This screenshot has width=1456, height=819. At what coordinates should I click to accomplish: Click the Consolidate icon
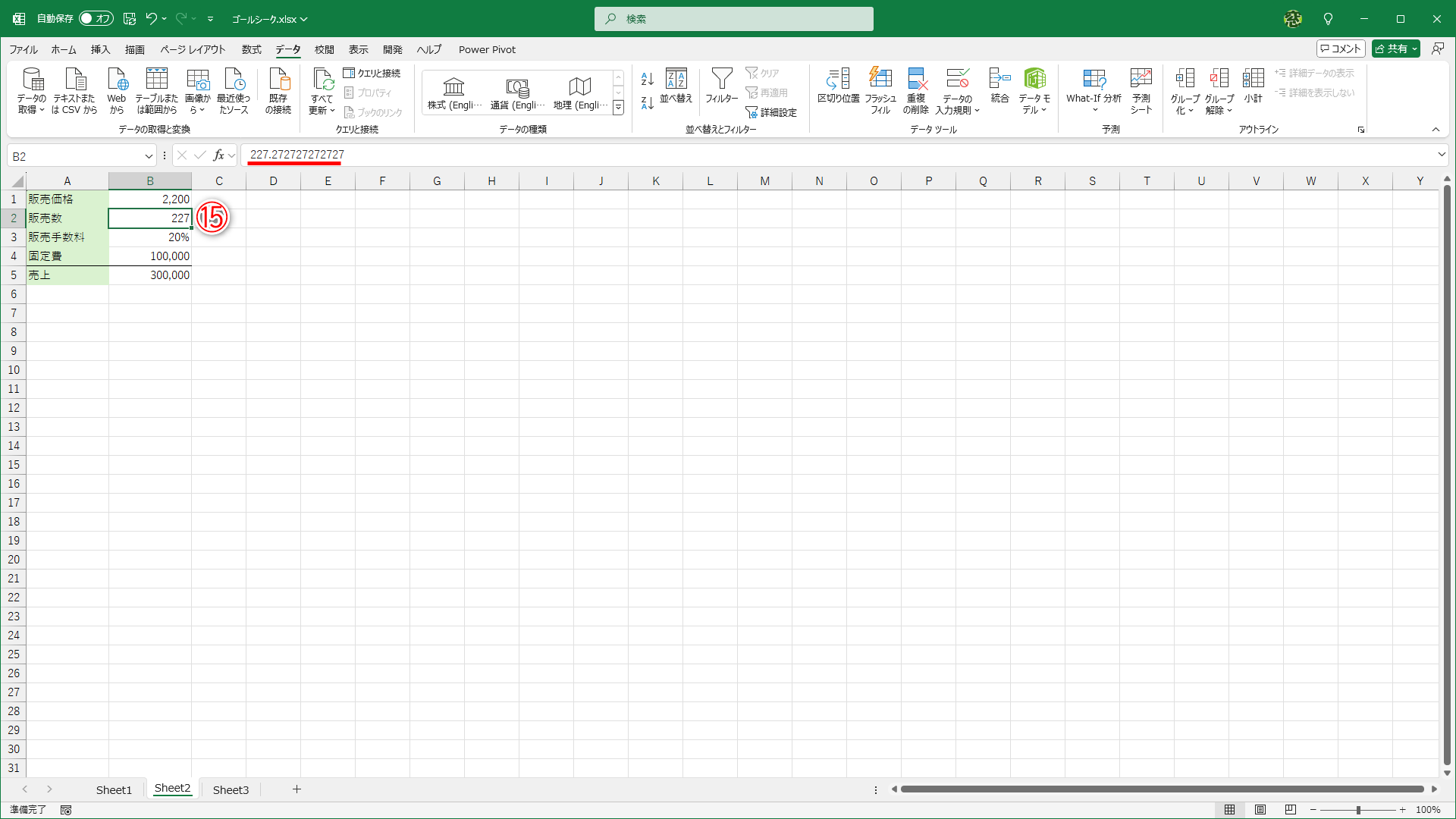(999, 79)
